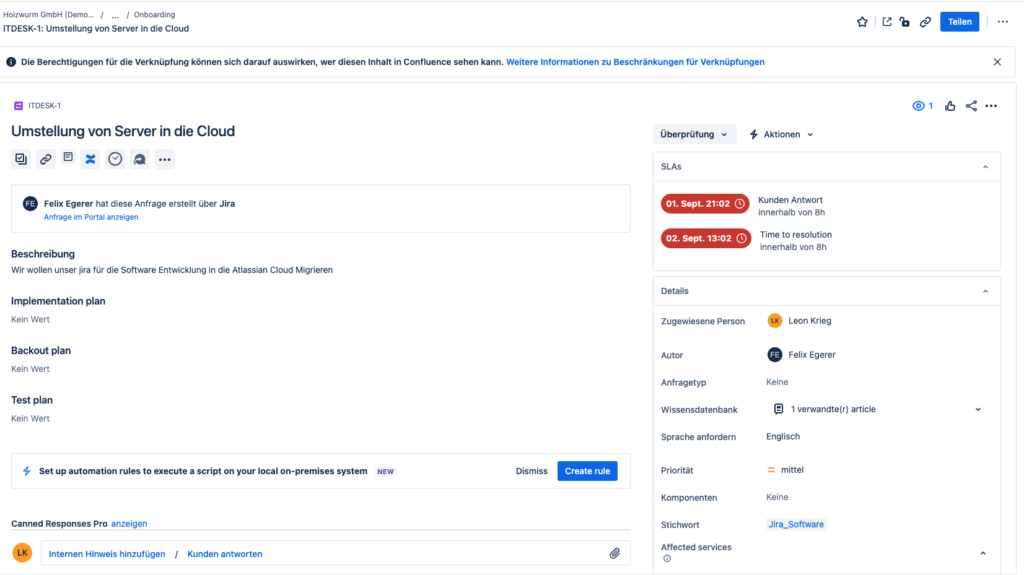Collapse Affected services section chevron
Image resolution: width=1024 pixels, height=575 pixels.
click(983, 553)
